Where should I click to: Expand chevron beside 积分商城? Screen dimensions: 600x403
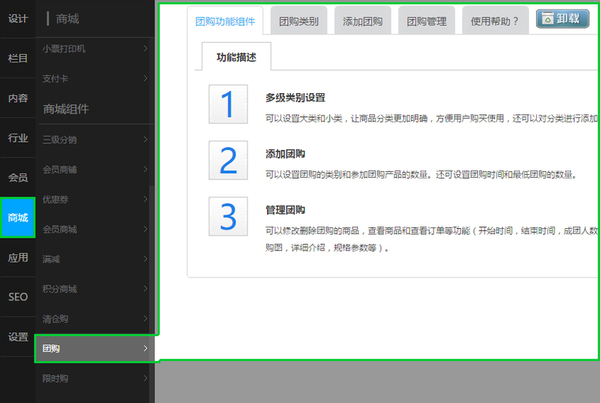pos(145,289)
